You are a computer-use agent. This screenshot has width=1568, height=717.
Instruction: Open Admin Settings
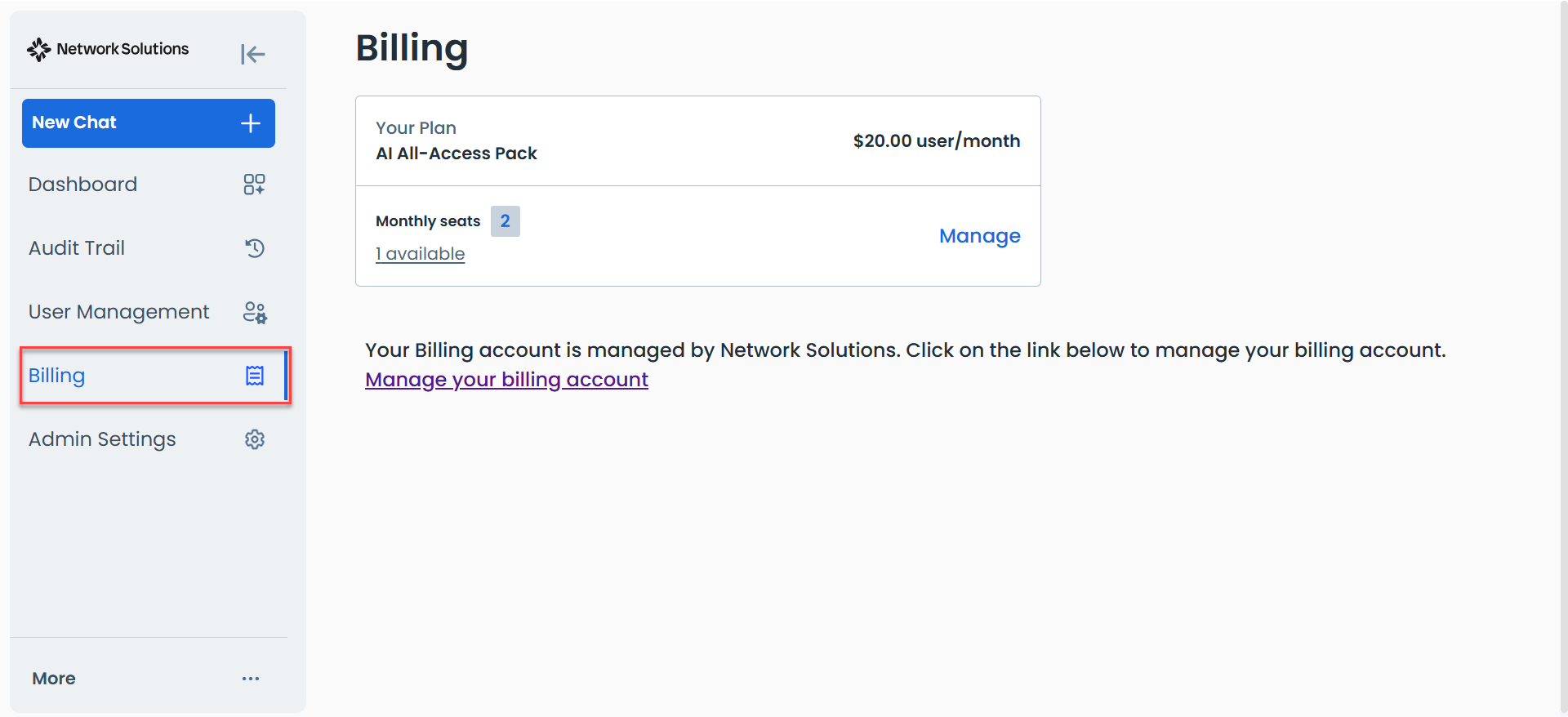[149, 439]
